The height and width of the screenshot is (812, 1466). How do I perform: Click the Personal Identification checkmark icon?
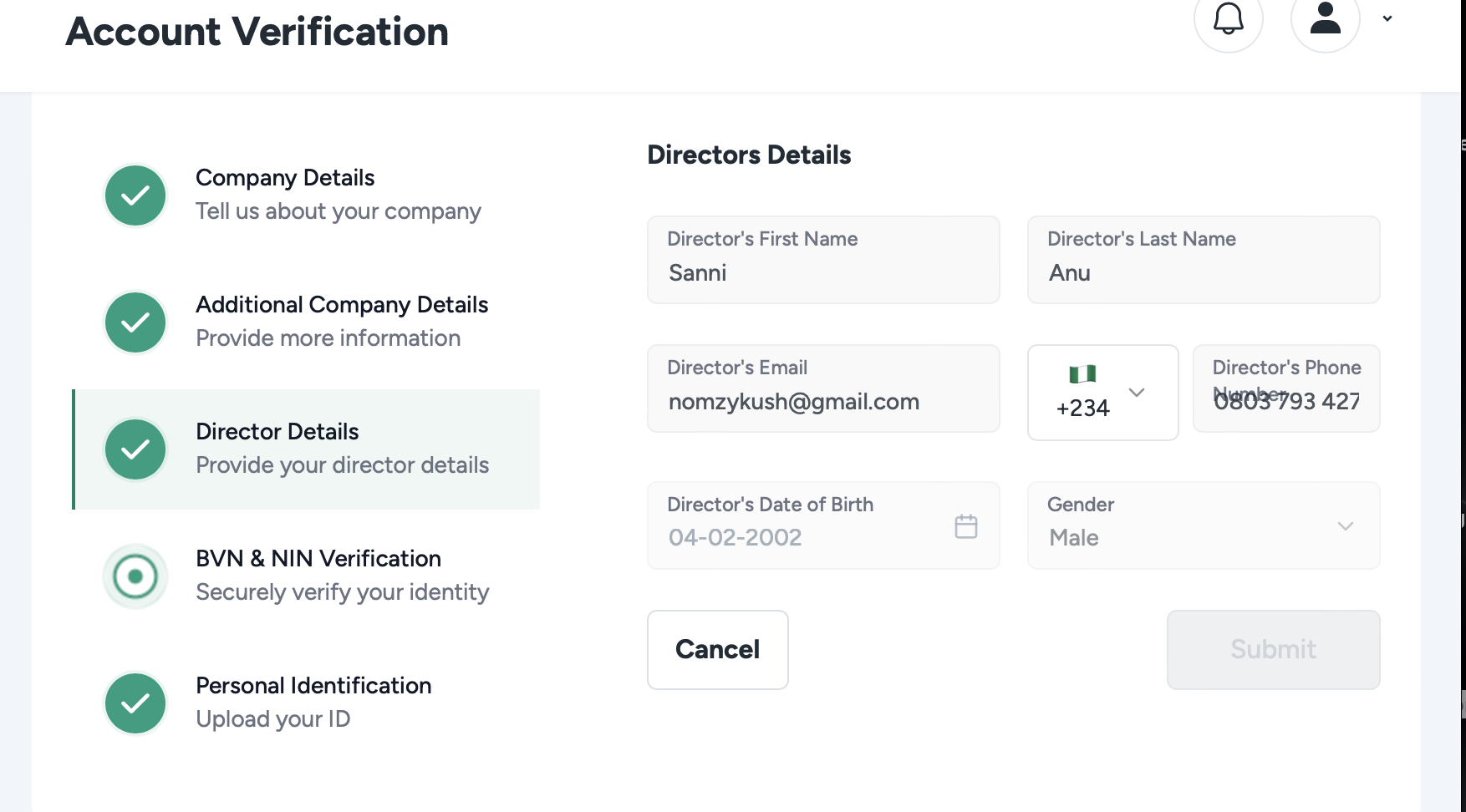[135, 703]
